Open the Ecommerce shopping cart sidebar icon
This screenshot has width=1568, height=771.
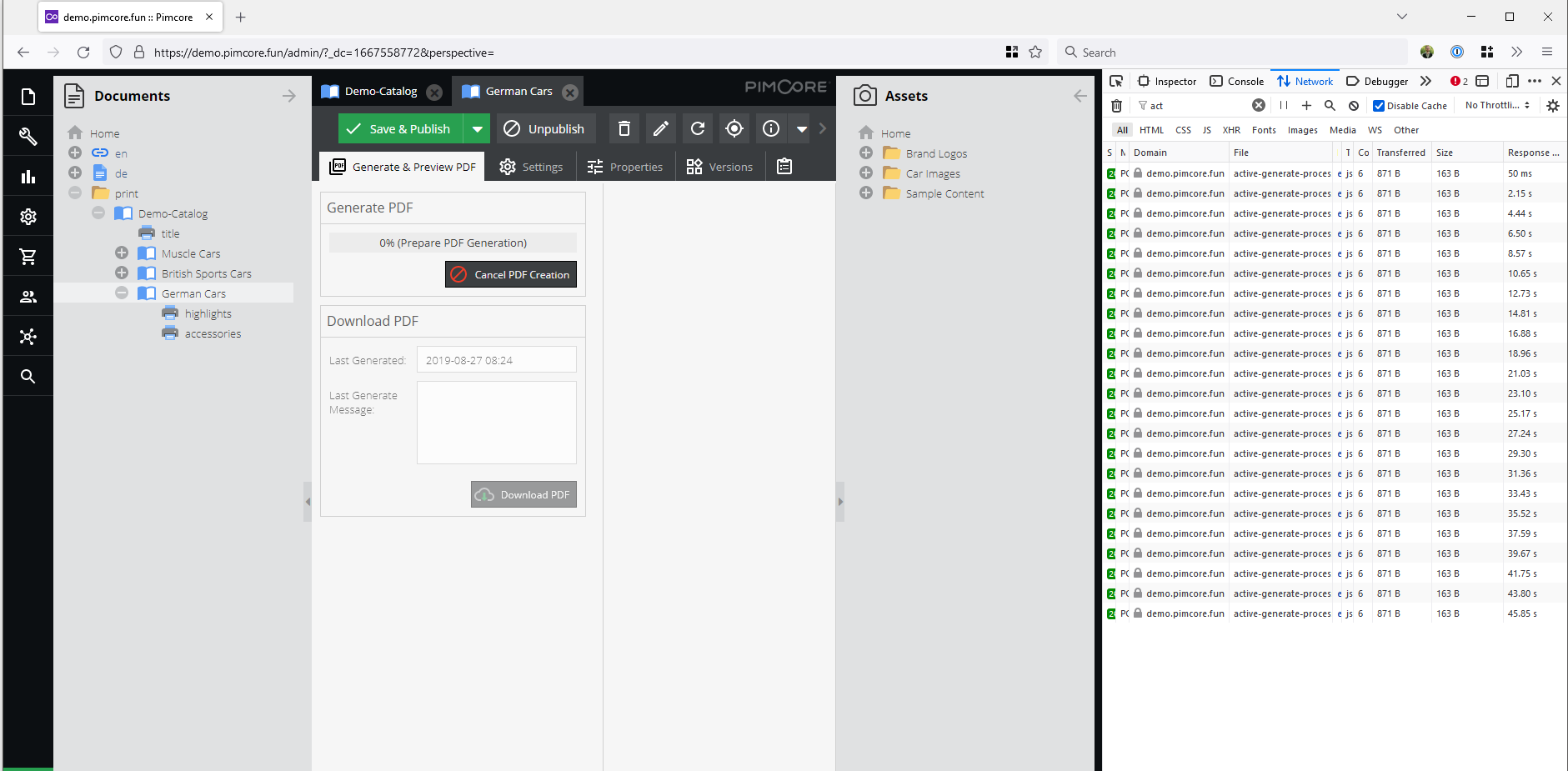(28, 256)
